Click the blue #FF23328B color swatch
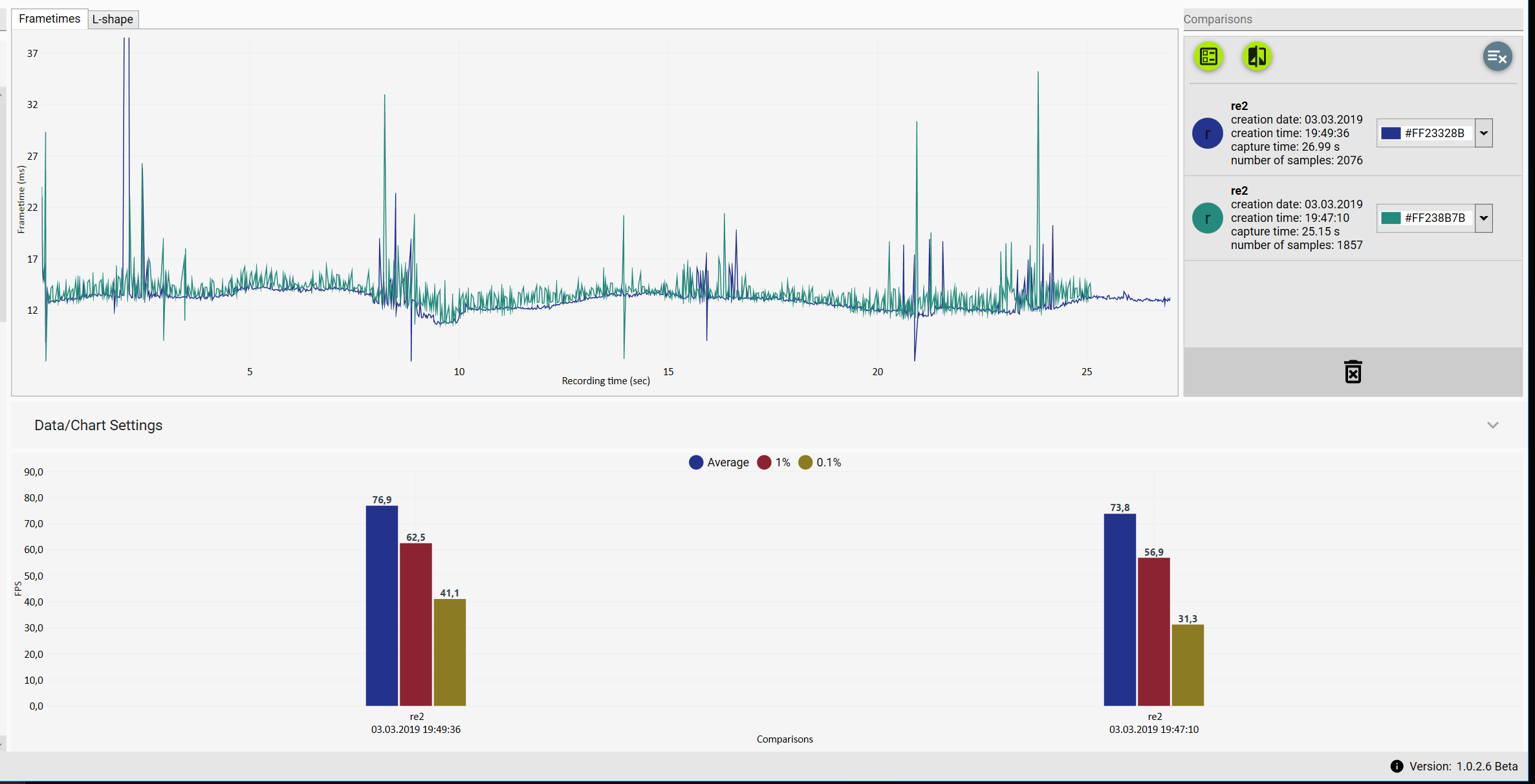Viewport: 1535px width, 784px height. coord(1390,133)
